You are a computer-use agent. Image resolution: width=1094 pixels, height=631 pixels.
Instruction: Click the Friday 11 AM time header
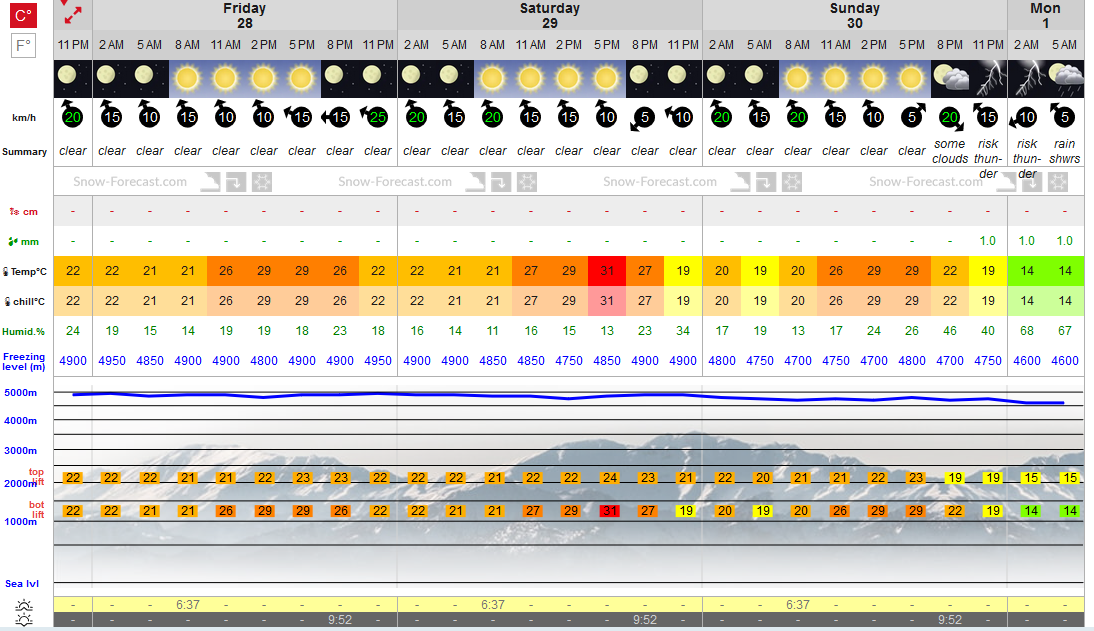tap(226, 45)
